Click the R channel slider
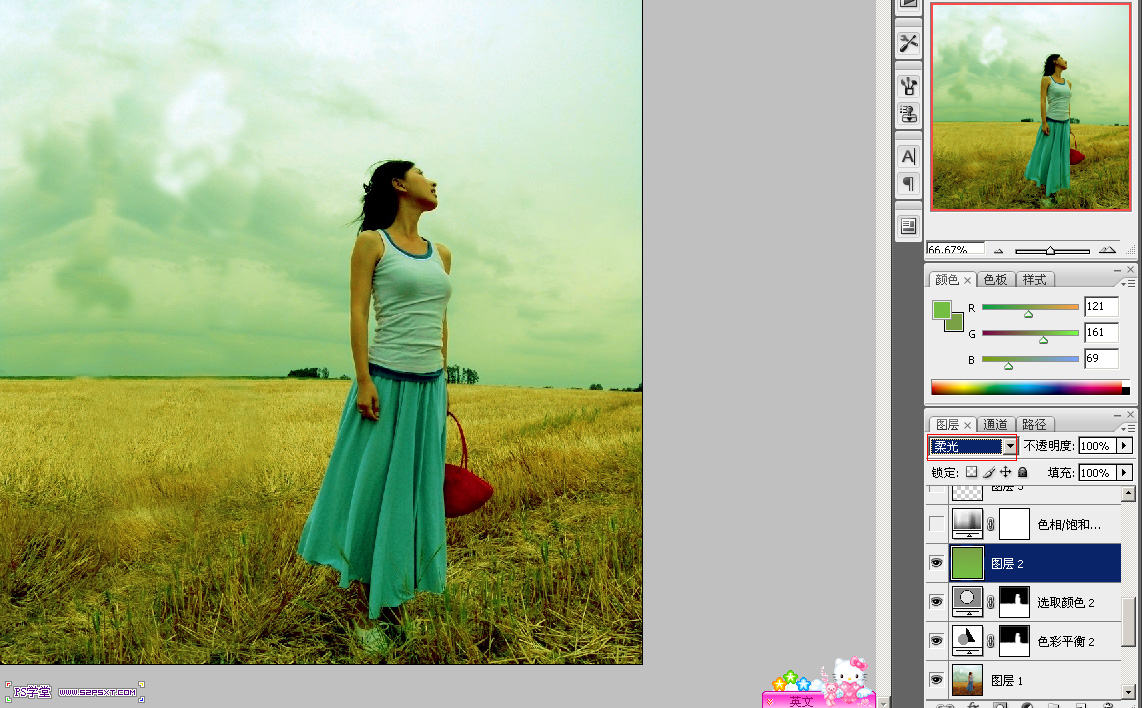Viewport: 1142px width, 708px height. tap(1030, 307)
